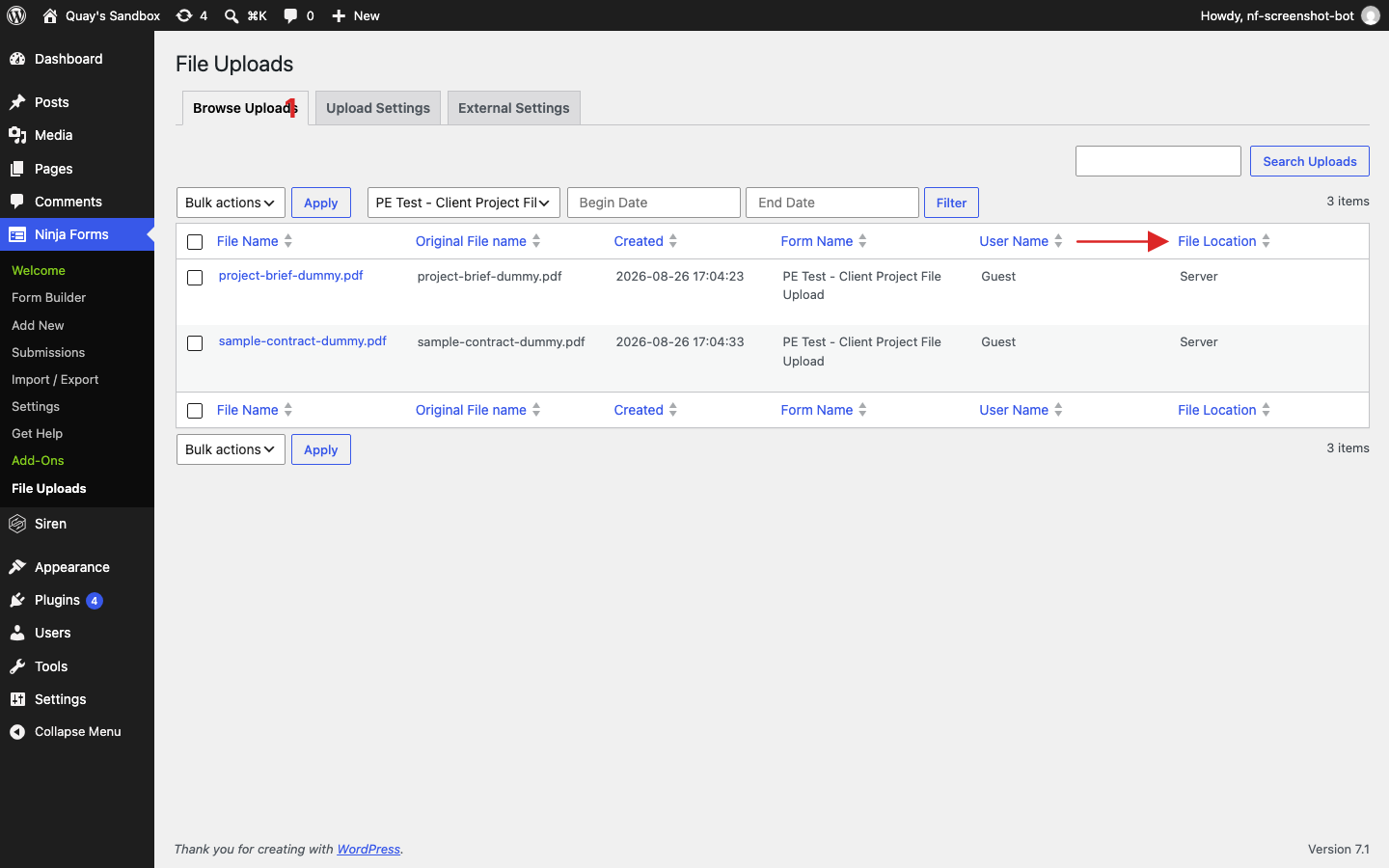
Task: Open the updates icon showing 4
Action: point(184,15)
